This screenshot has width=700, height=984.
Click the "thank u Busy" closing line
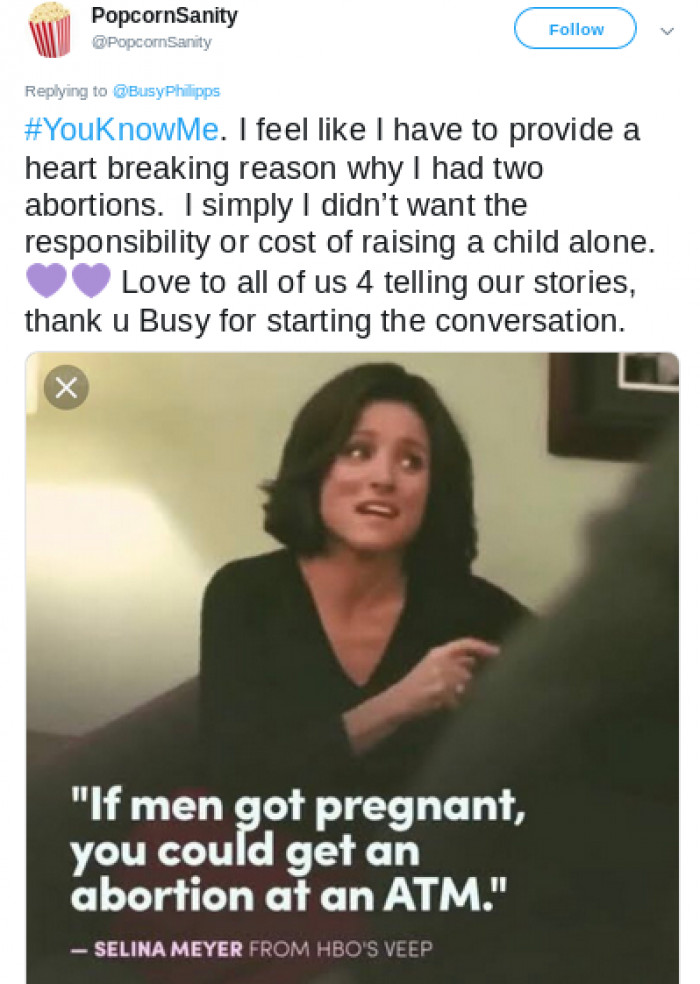point(325,321)
